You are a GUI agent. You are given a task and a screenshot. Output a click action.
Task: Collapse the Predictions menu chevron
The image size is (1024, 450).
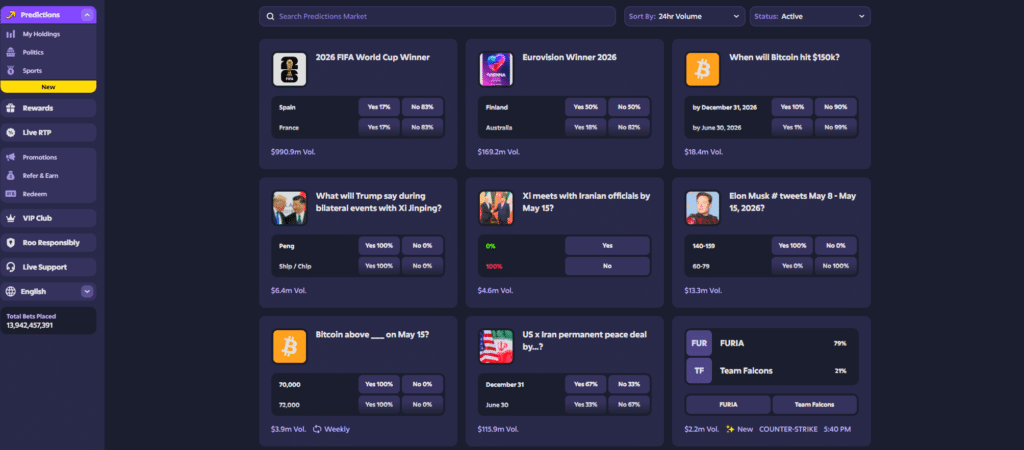(x=87, y=14)
